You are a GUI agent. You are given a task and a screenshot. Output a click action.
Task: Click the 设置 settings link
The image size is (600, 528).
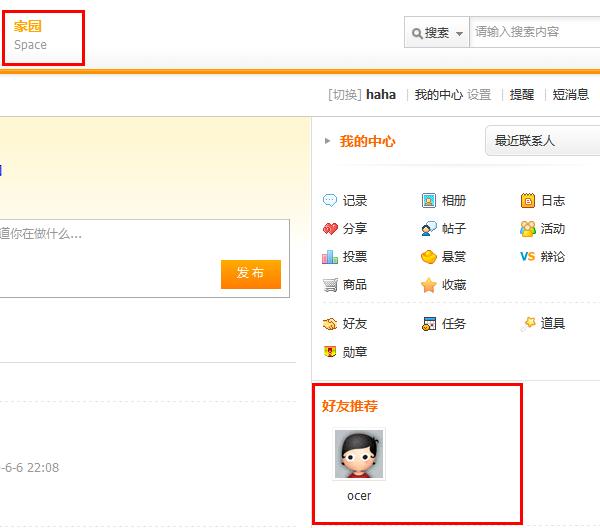point(479,95)
